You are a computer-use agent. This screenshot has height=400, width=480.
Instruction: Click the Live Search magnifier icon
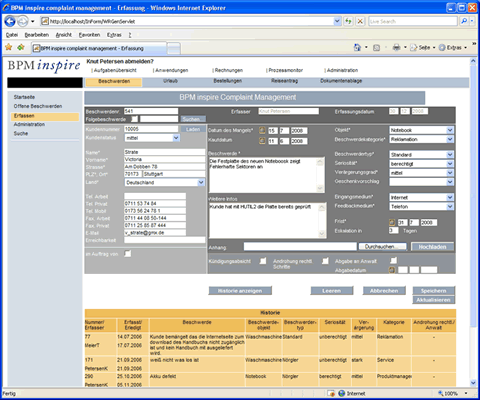[464, 21]
